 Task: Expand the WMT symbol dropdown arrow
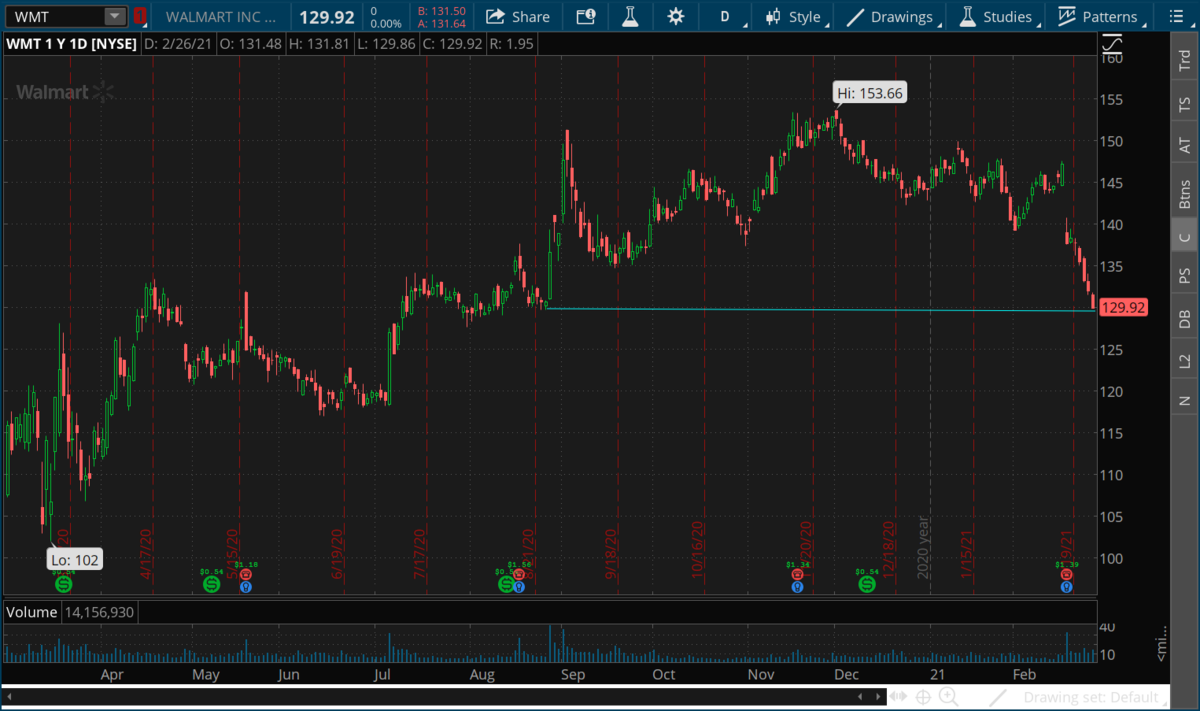115,16
